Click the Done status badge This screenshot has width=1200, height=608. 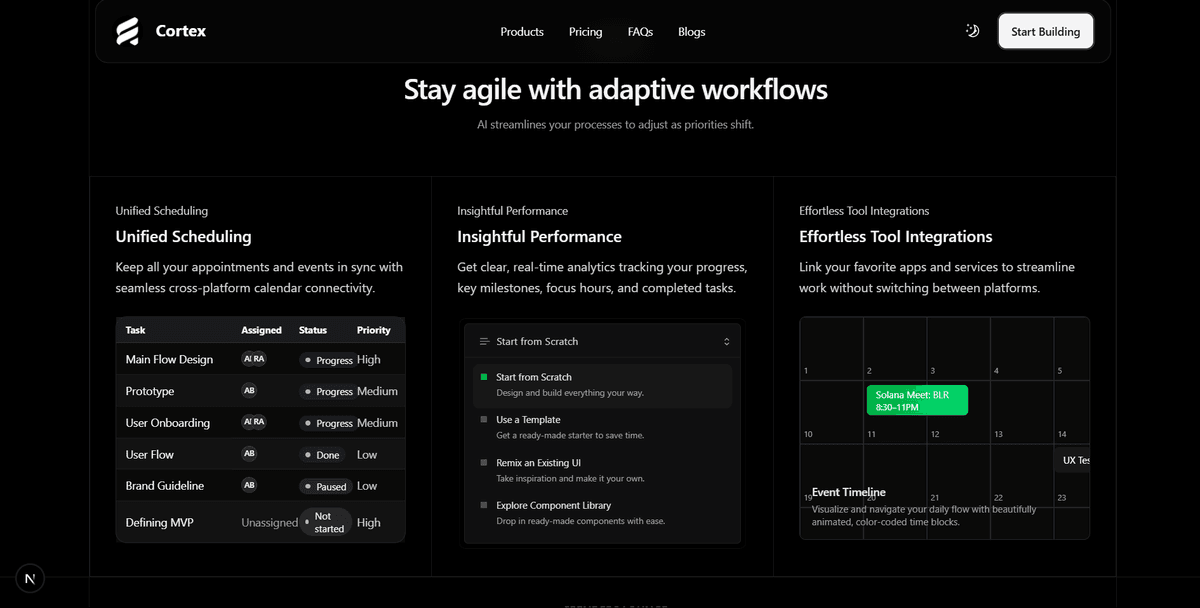(x=322, y=455)
